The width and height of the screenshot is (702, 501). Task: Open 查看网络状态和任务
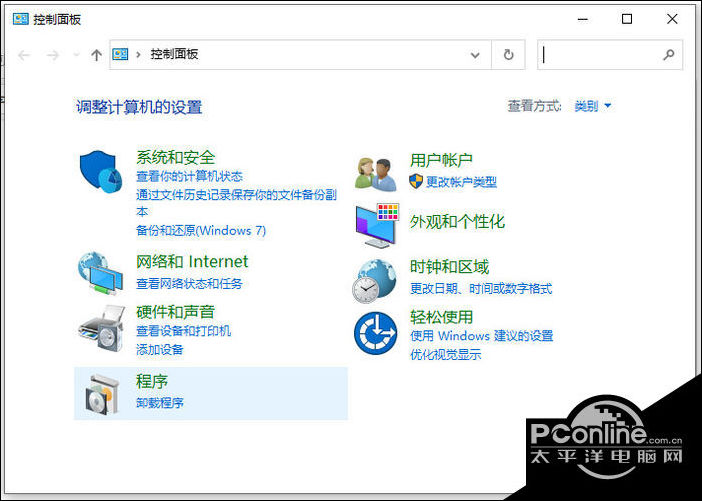point(189,283)
